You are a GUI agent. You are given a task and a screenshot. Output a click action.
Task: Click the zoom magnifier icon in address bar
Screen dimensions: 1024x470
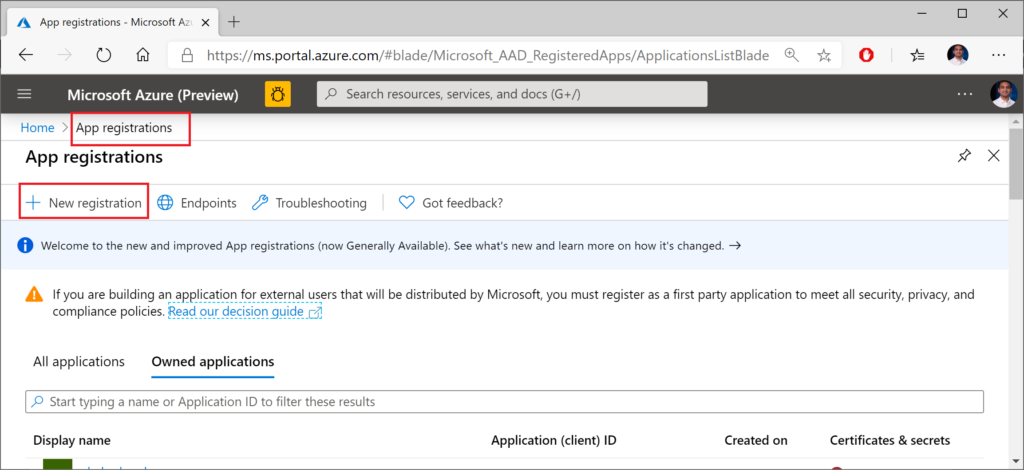pos(792,55)
